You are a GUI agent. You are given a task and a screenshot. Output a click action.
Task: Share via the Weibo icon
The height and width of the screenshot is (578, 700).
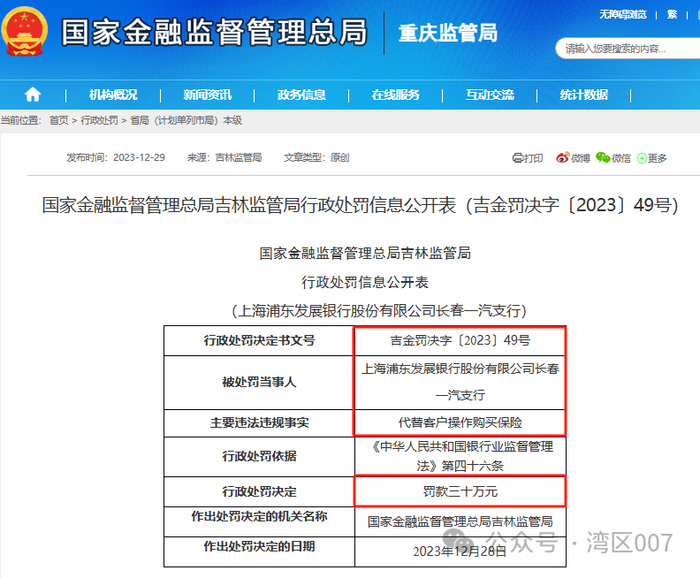click(562, 158)
